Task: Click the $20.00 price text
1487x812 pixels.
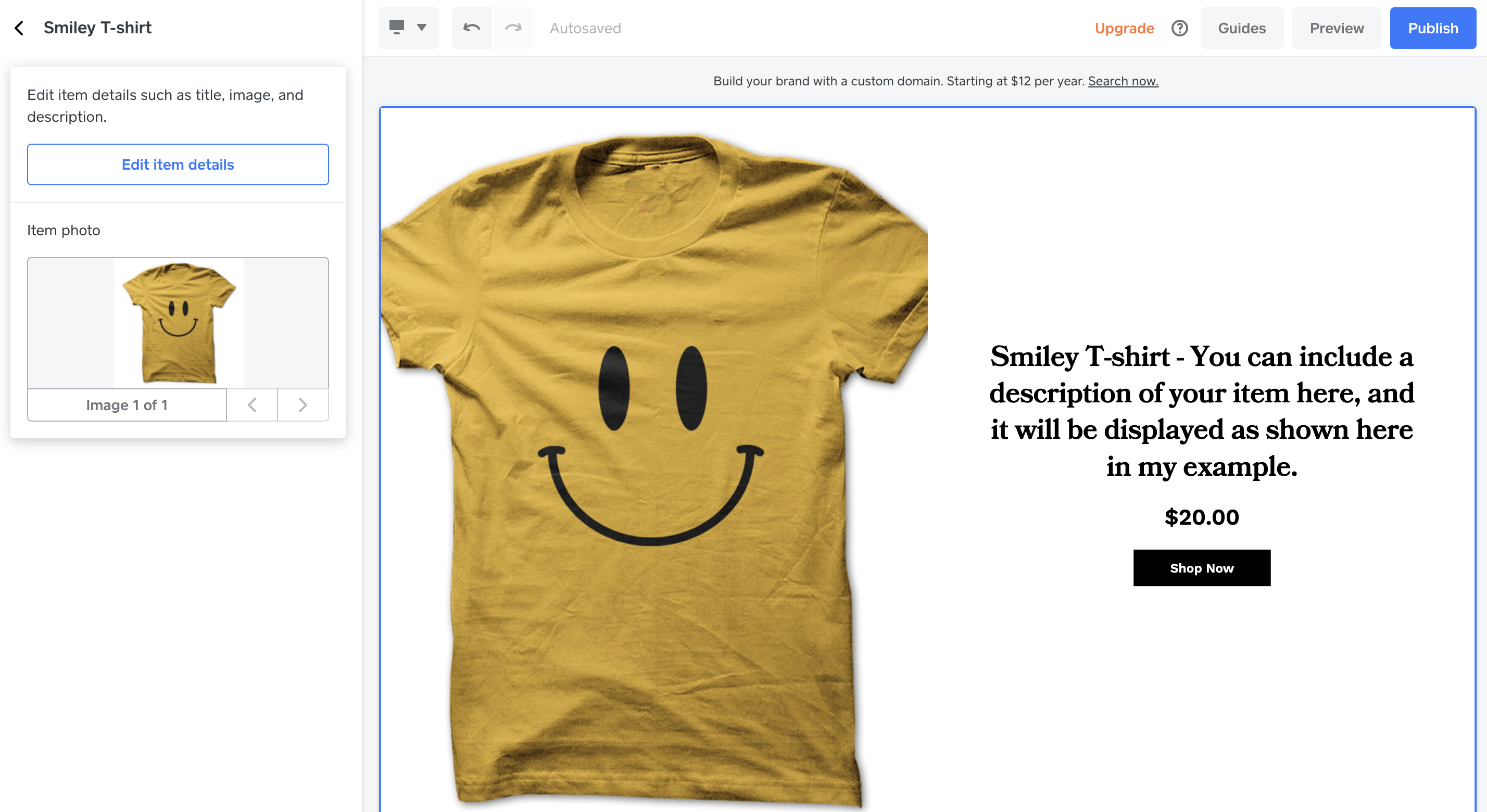Action: click(x=1201, y=517)
